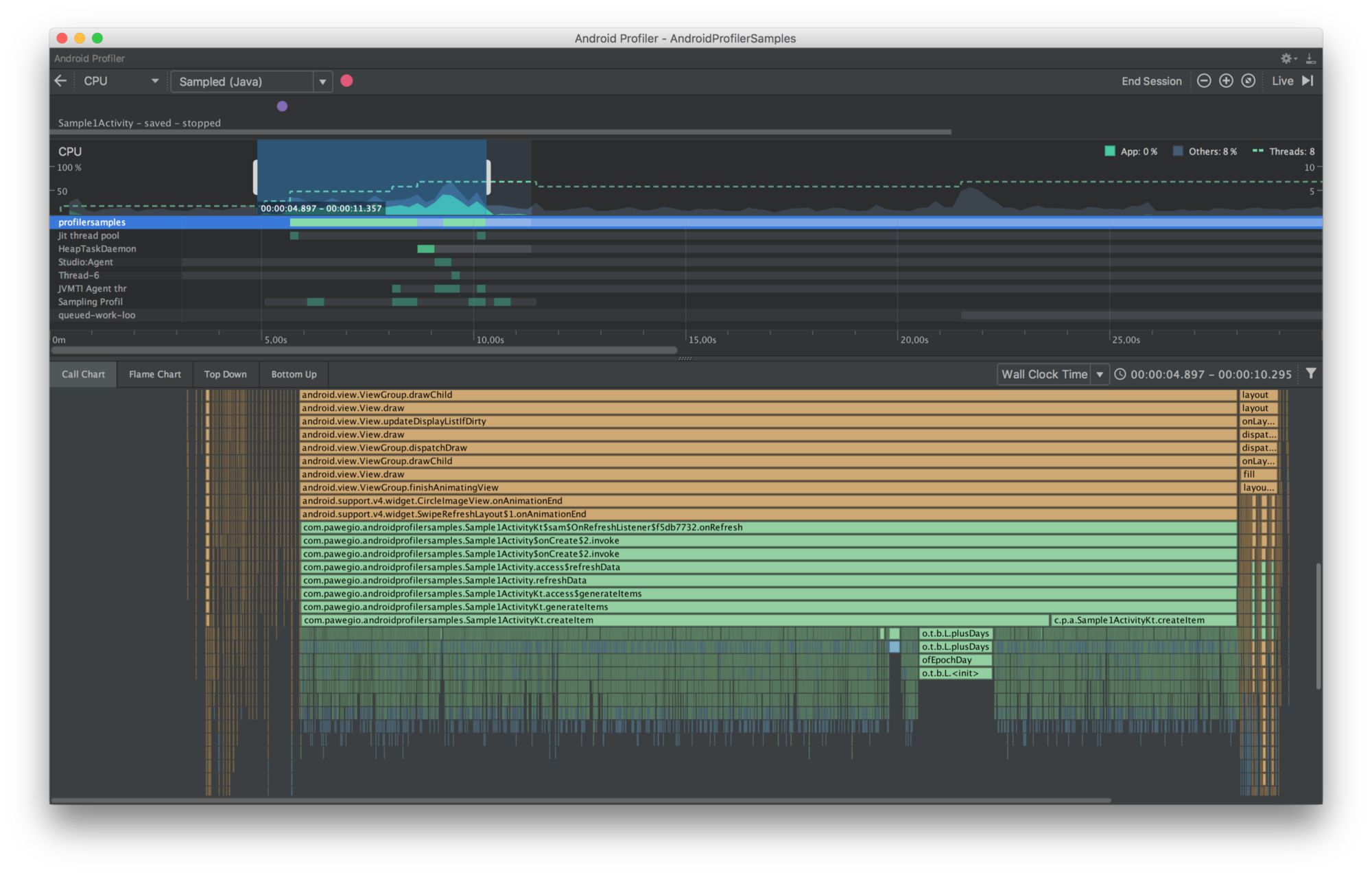Image resolution: width=1372 pixels, height=875 pixels.
Task: Open the clock icon next to the time range
Action: 1120,374
